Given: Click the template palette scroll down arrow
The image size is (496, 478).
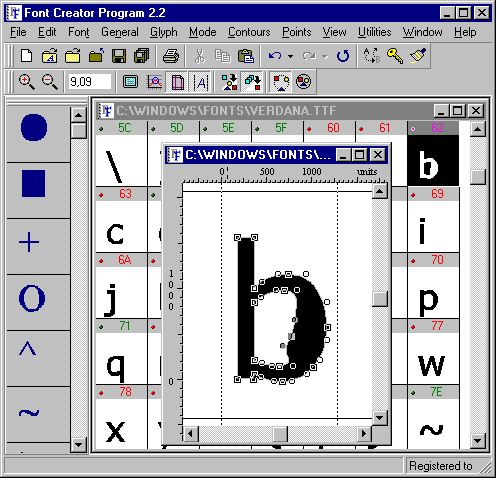Looking at the screenshot, I should [79, 444].
